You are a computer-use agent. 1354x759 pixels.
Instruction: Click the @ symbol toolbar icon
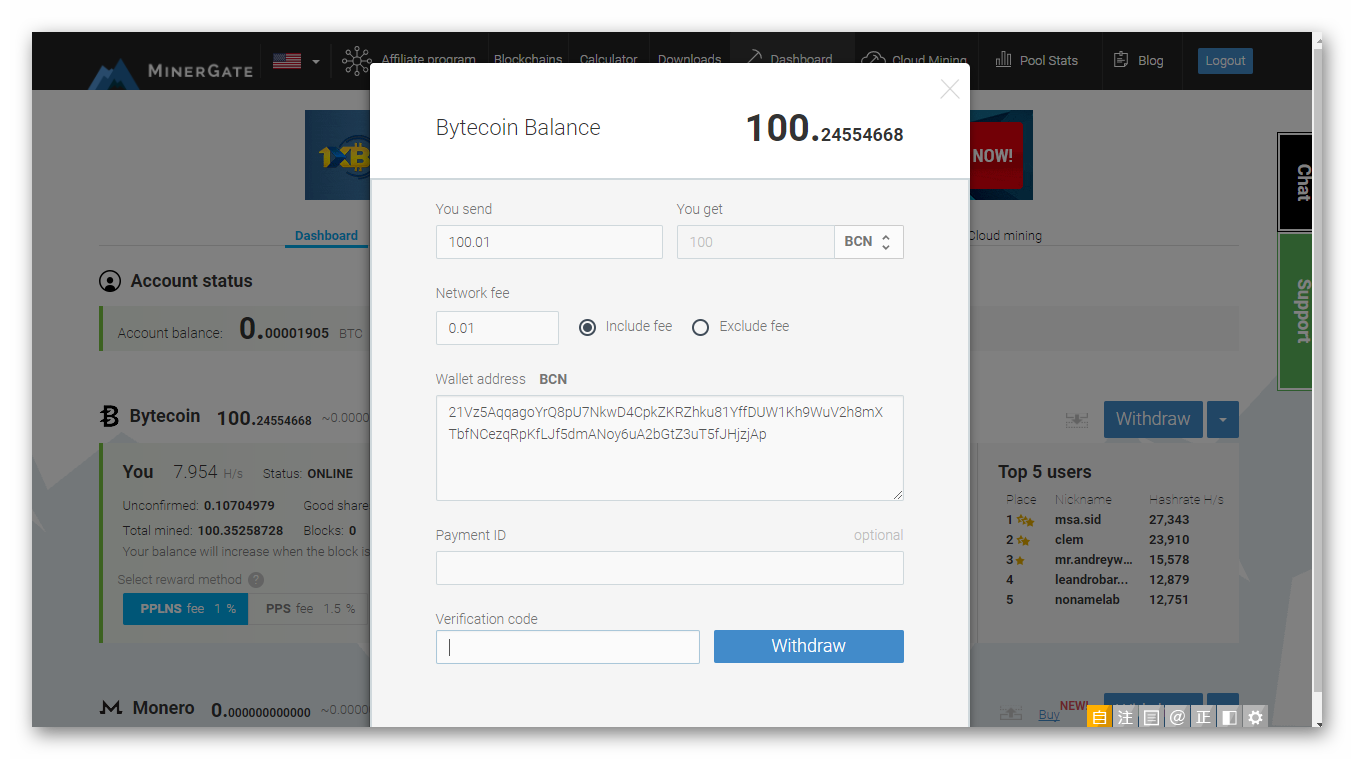[1177, 717]
